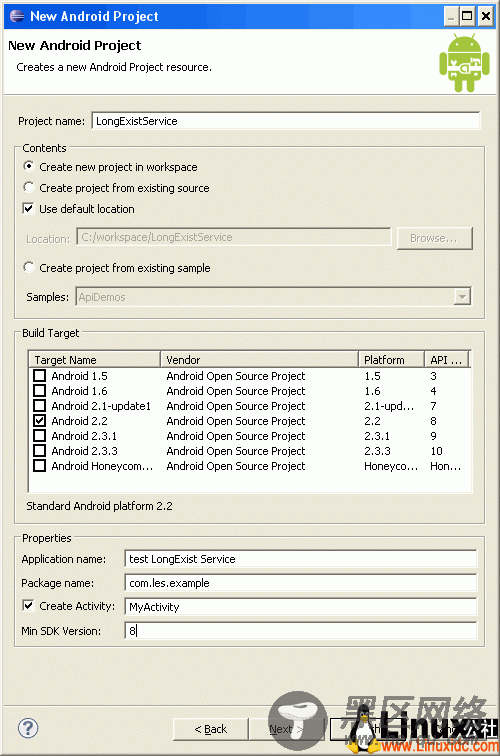The image size is (500, 756).
Task: Click API level '8' cell
Action: [433, 421]
